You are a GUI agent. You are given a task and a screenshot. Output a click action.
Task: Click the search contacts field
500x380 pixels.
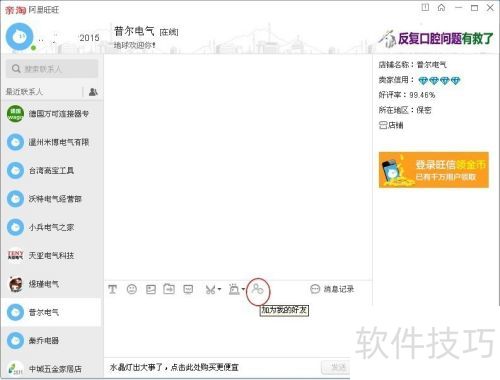point(52,69)
